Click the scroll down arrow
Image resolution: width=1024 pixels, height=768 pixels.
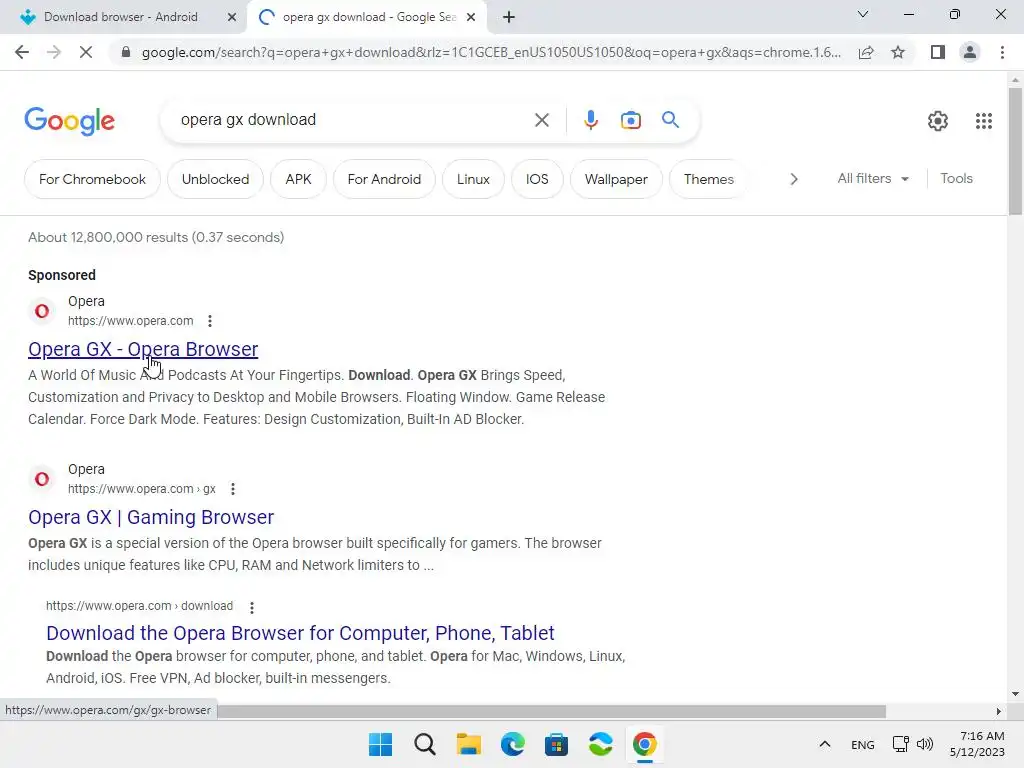pyautogui.click(x=1015, y=694)
